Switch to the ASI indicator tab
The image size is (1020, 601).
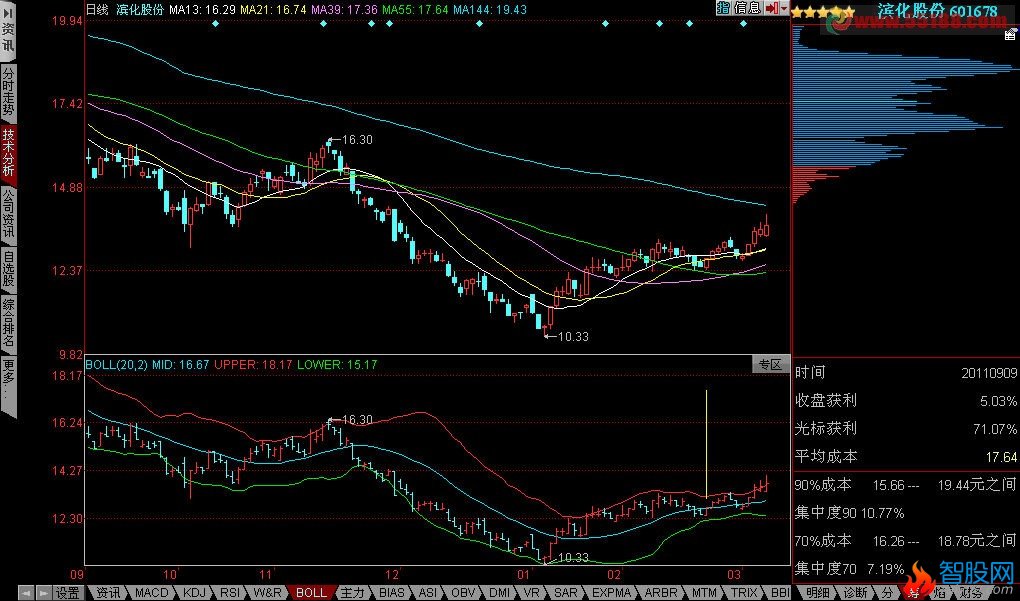[x=427, y=593]
